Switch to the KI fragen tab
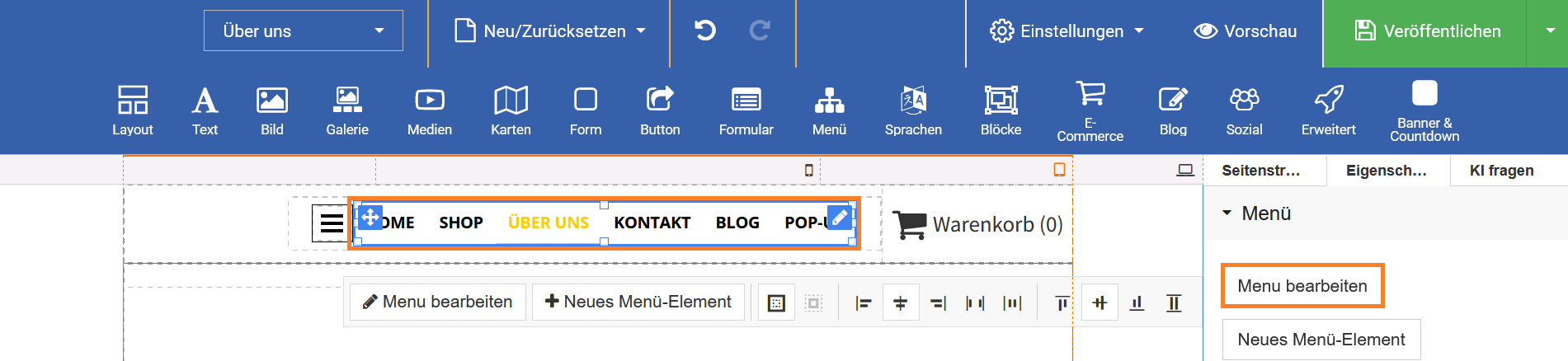This screenshot has width=1568, height=361. (1501, 171)
